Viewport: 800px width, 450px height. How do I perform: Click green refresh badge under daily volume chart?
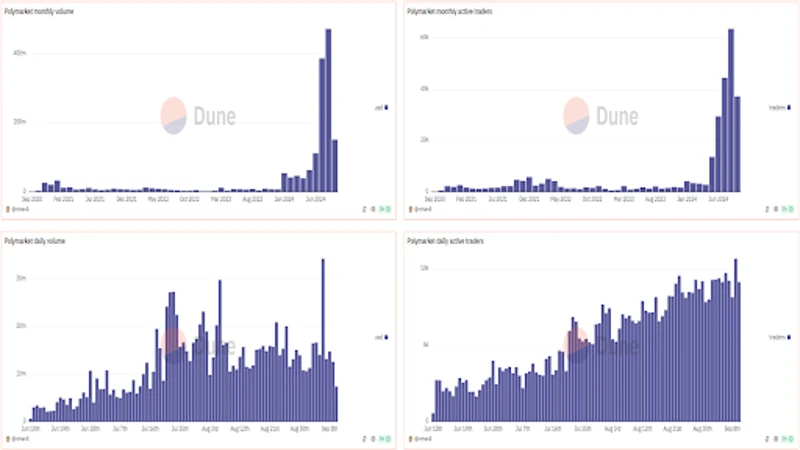385,439
